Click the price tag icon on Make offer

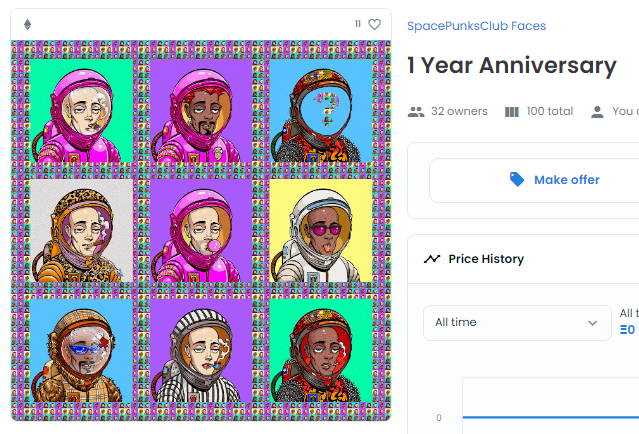point(517,179)
